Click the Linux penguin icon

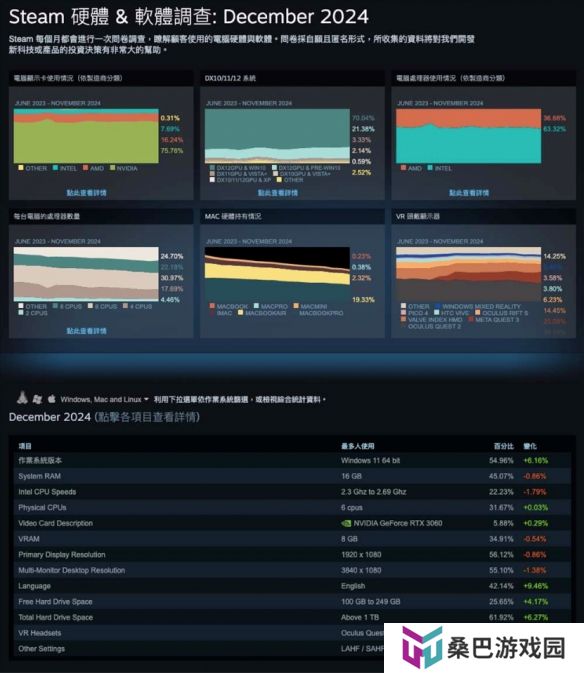(22, 398)
